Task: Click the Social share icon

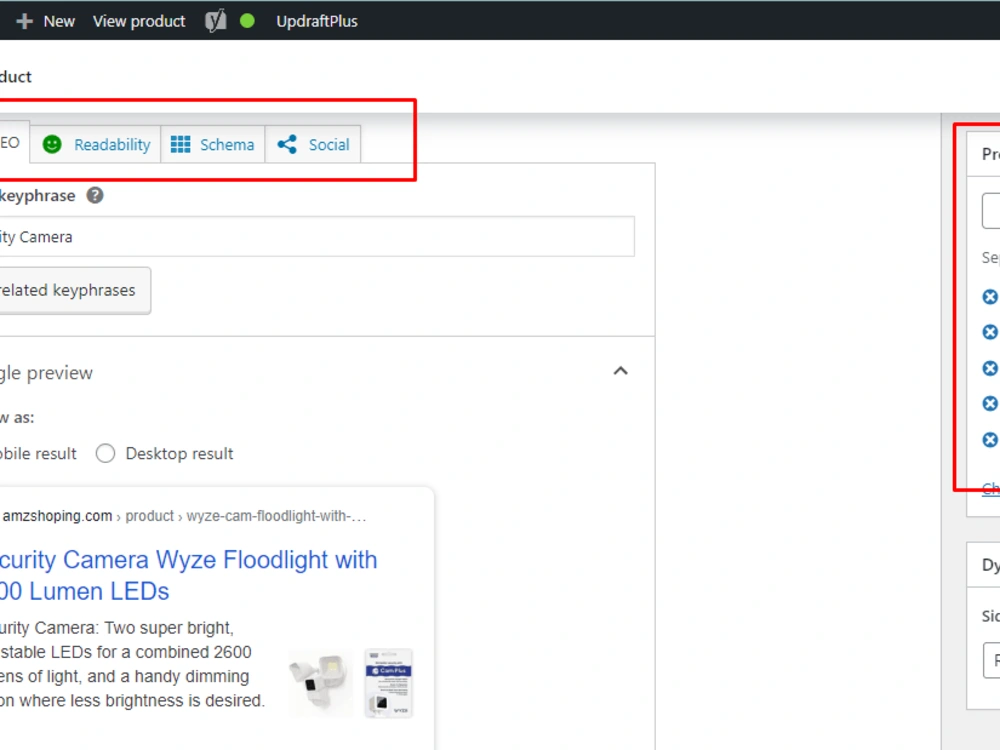Action: (287, 145)
